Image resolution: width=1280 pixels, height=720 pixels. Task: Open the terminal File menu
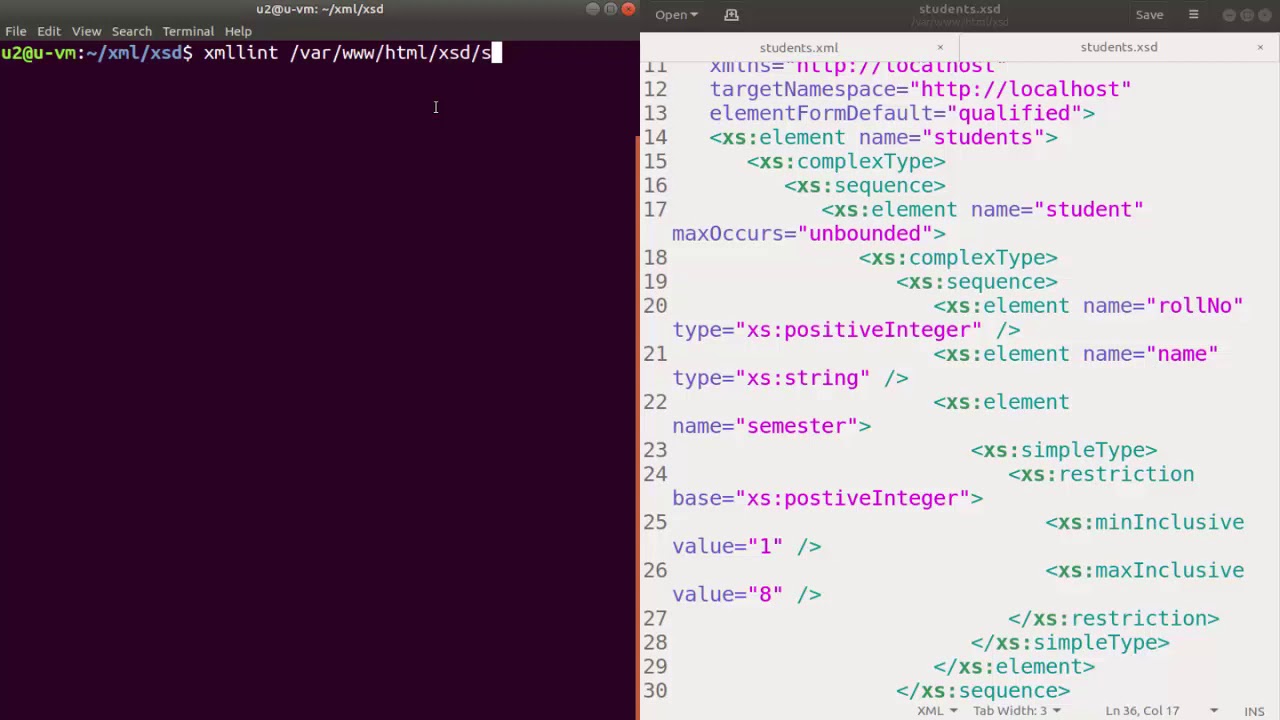tap(16, 31)
